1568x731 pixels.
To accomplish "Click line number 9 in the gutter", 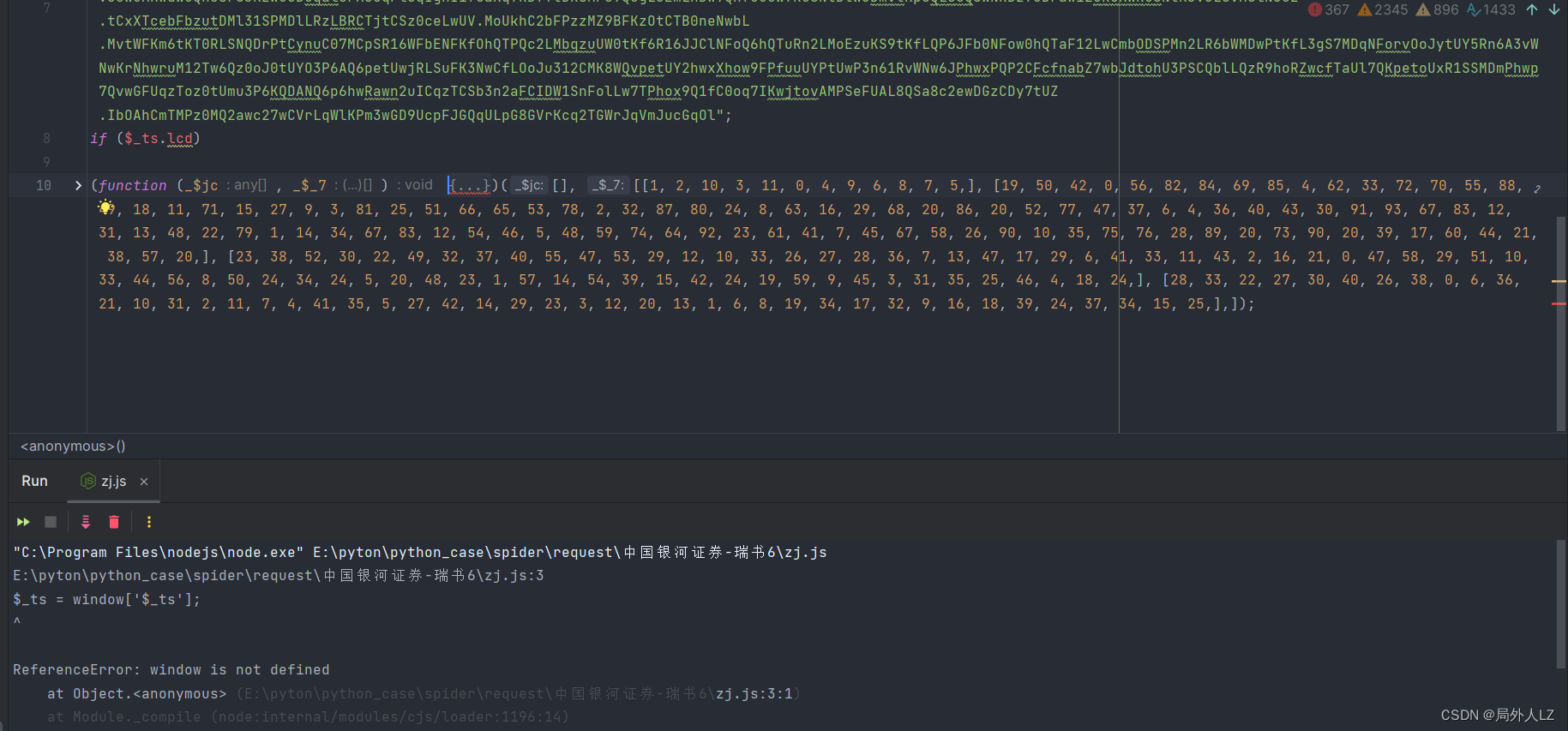I will (47, 162).
